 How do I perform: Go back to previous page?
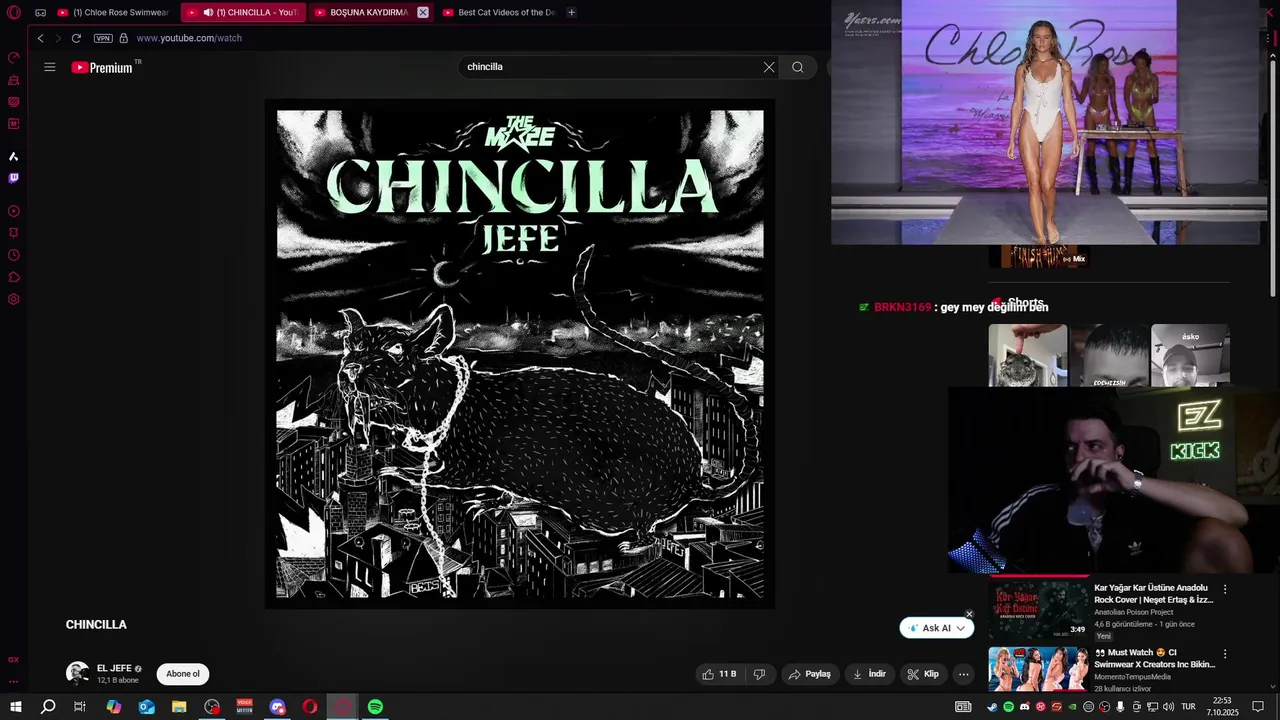(x=40, y=38)
